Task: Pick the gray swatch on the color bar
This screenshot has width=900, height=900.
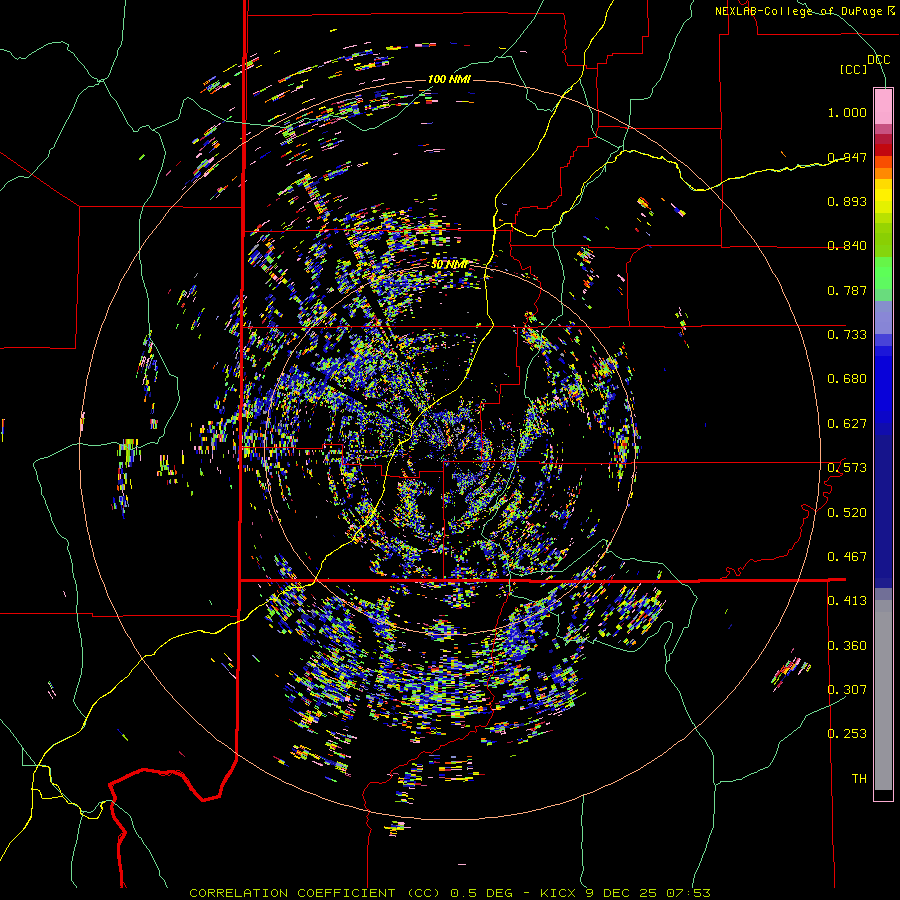Action: click(883, 695)
